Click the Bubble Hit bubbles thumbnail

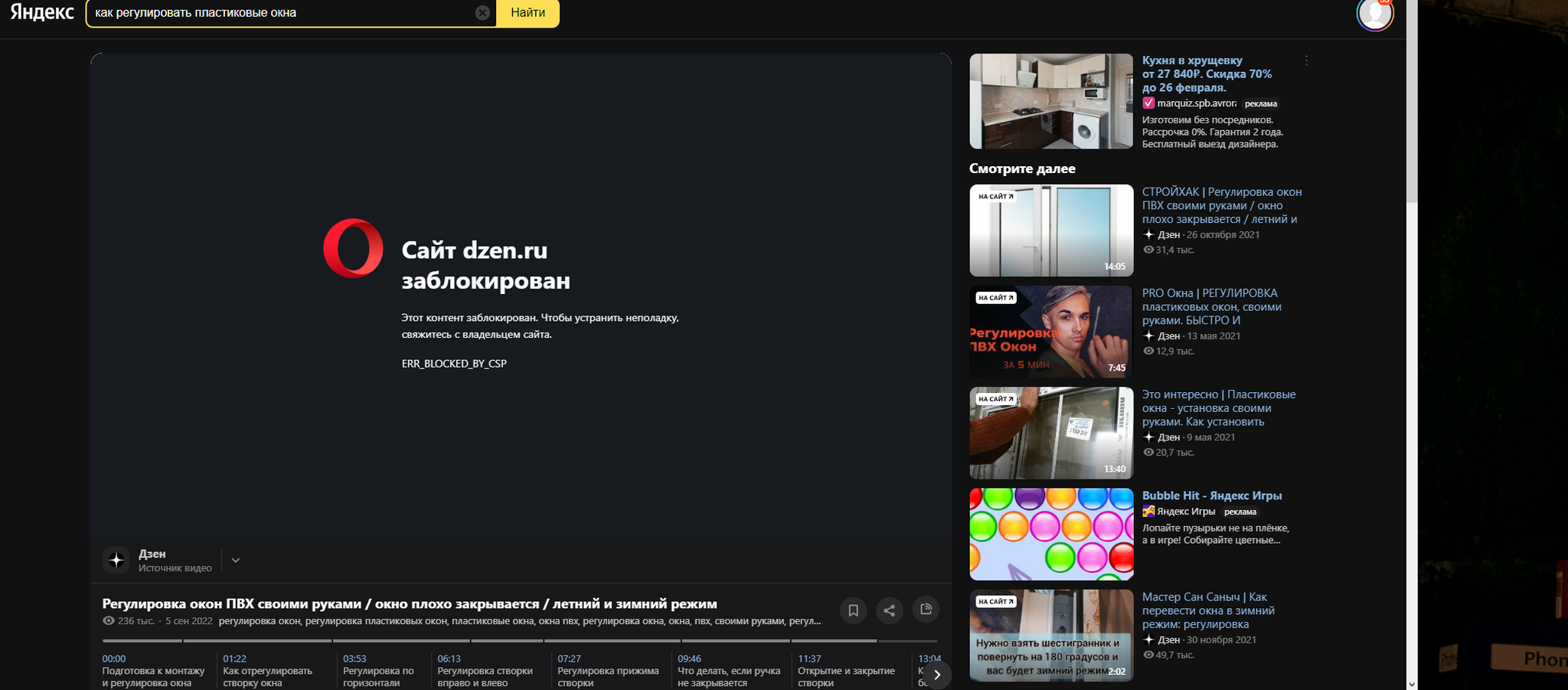pos(1051,534)
